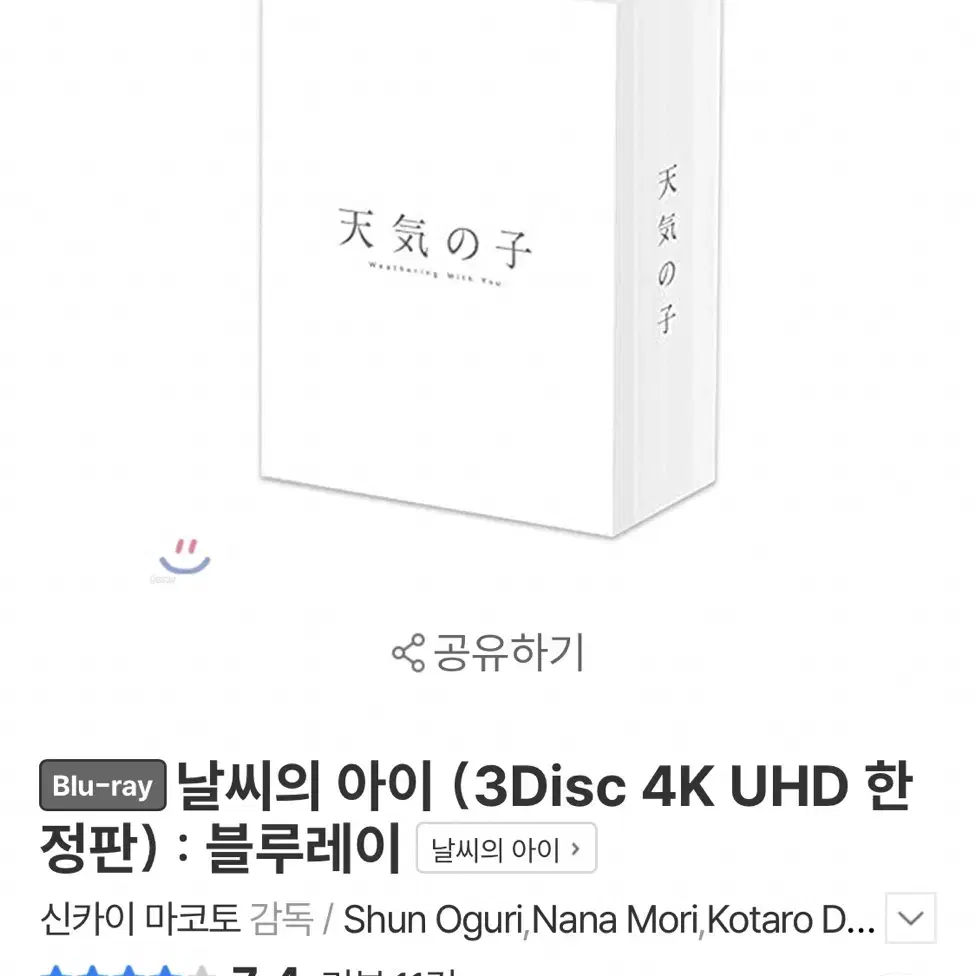Open Nana Mori cast link
The height and width of the screenshot is (976, 976).
coord(614,920)
